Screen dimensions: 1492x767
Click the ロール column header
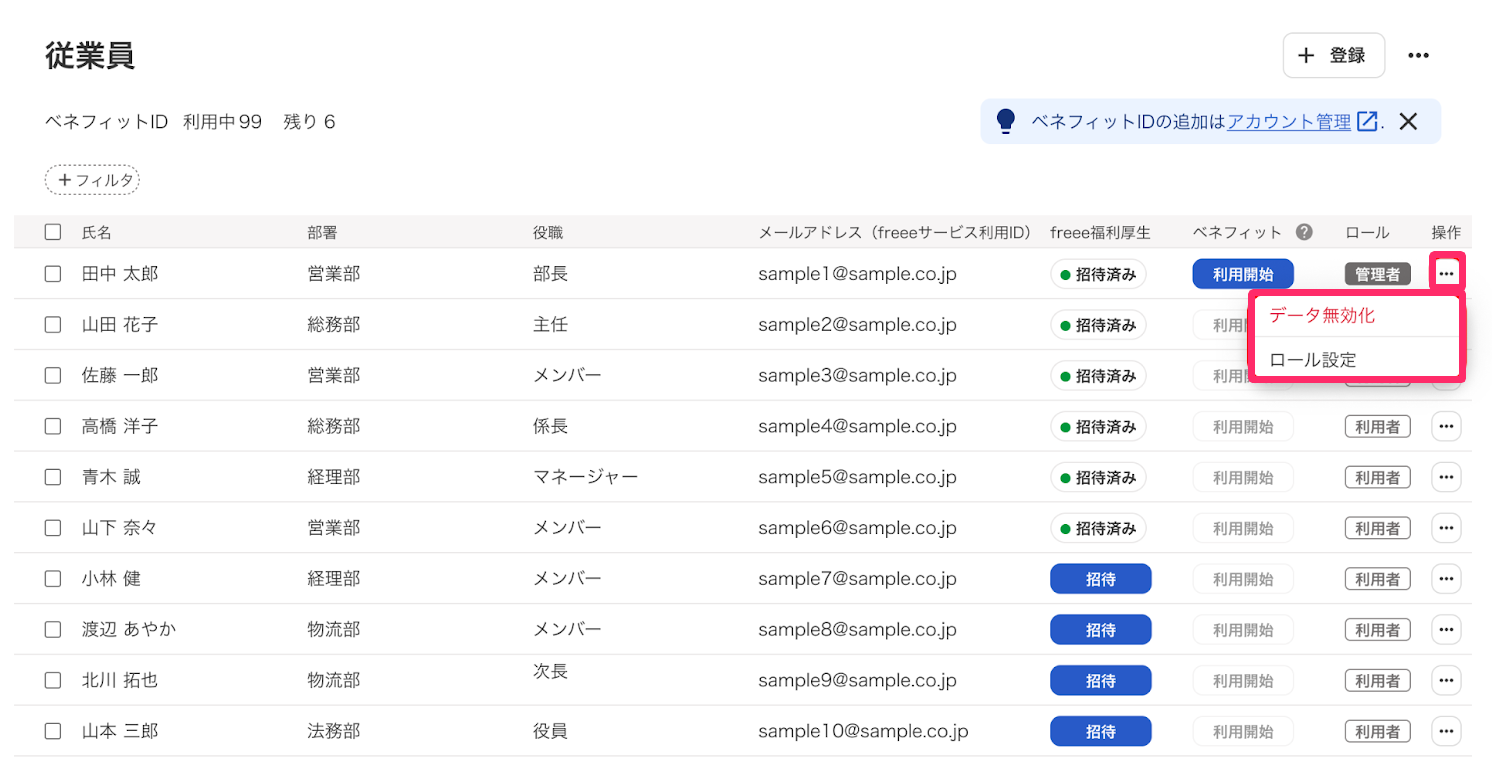pos(1367,232)
